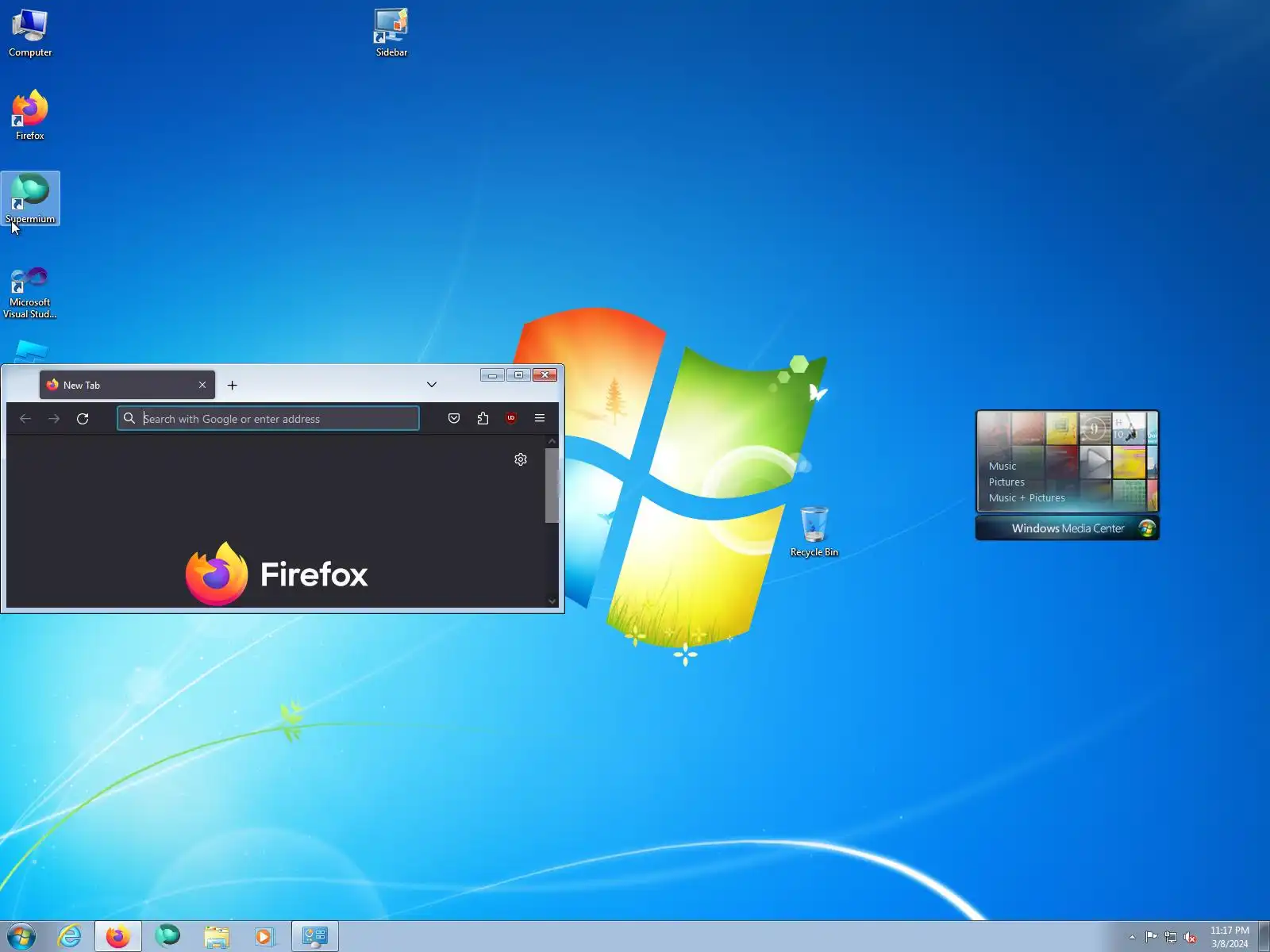Click the control panel taskbar button
Screen dimensions: 1270x952
[315, 936]
